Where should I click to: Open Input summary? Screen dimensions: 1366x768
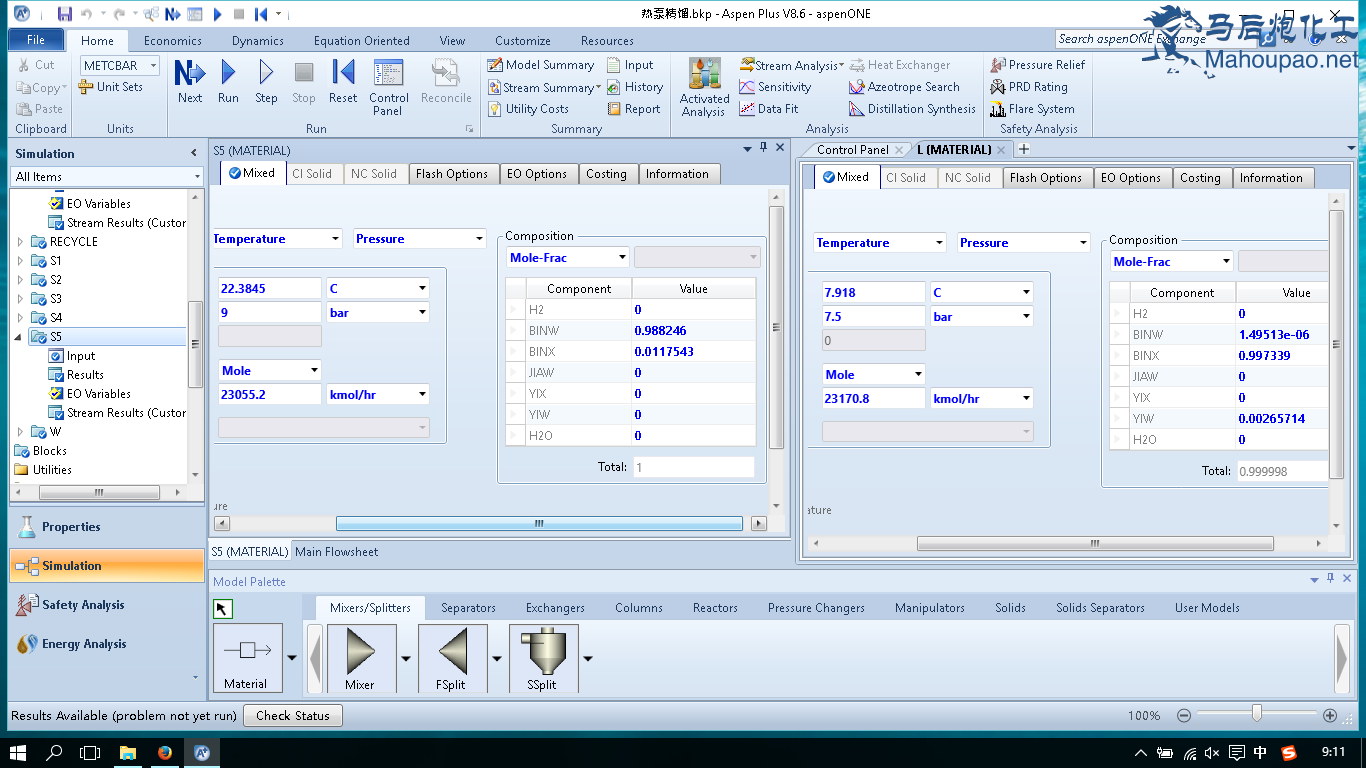point(630,65)
